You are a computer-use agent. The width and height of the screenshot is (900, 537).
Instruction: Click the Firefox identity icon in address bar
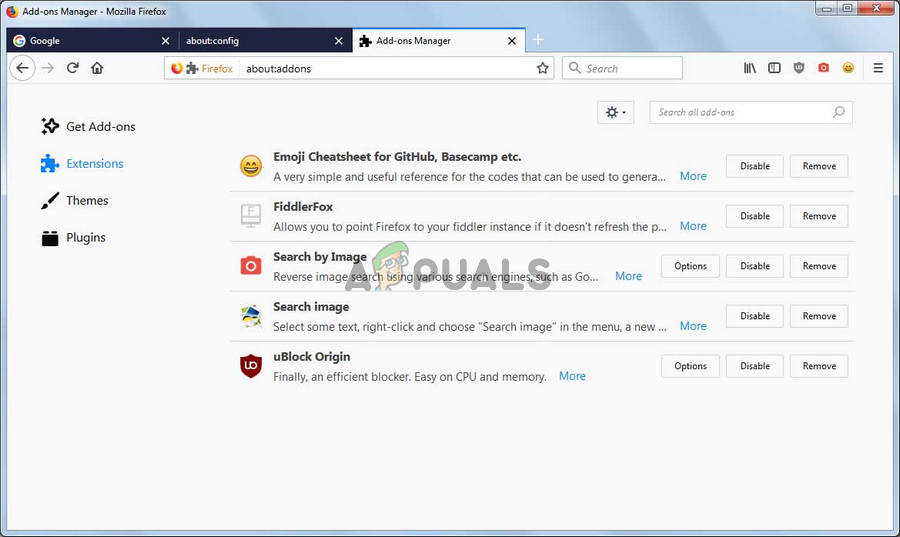[177, 68]
